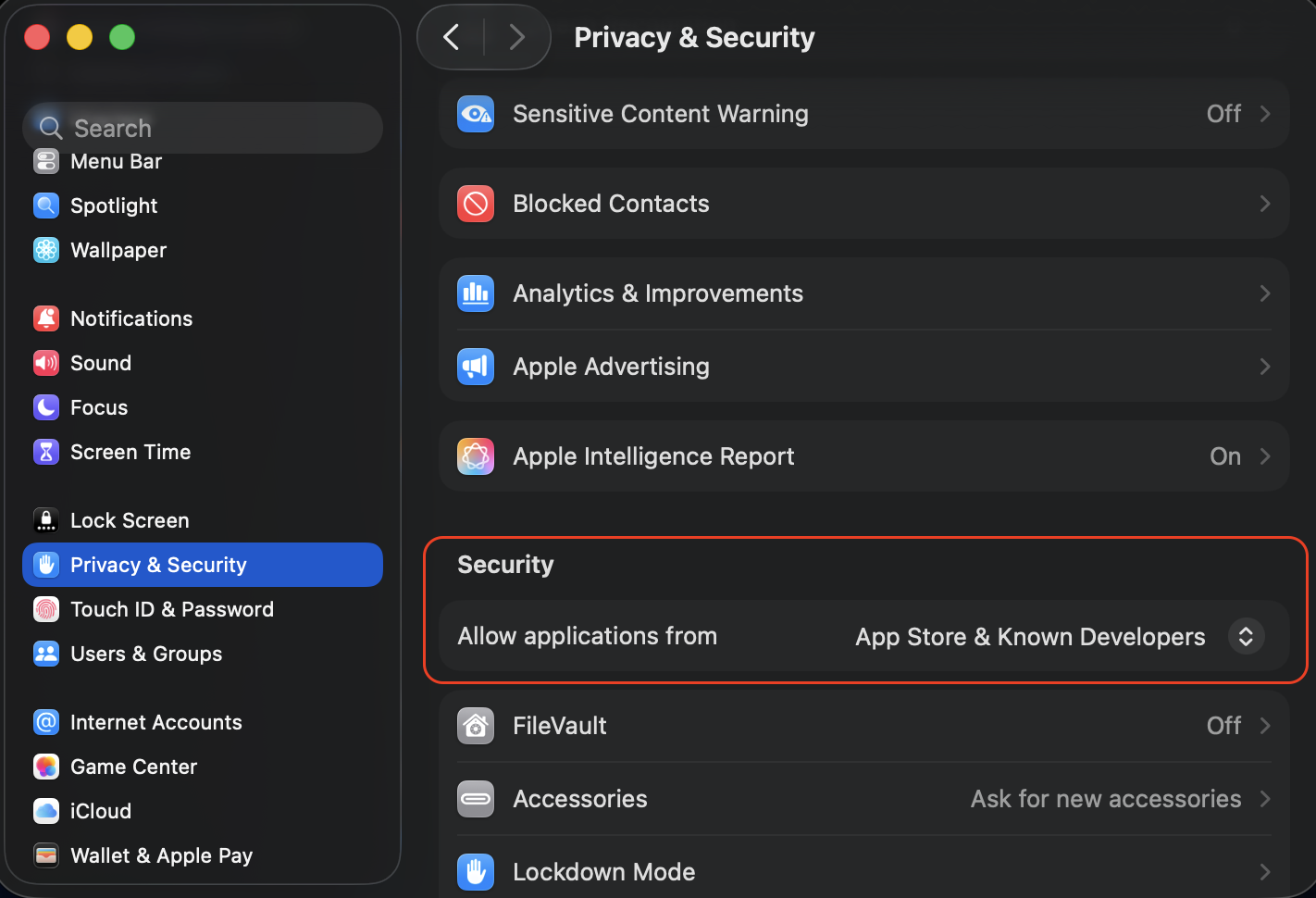Click the Game Center icon

point(46,767)
